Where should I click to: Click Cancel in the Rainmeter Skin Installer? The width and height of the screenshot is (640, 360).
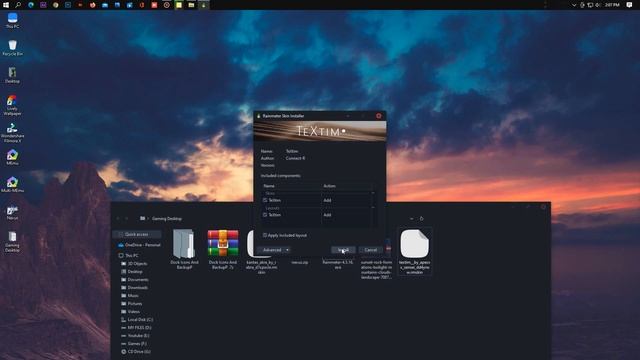(x=371, y=250)
